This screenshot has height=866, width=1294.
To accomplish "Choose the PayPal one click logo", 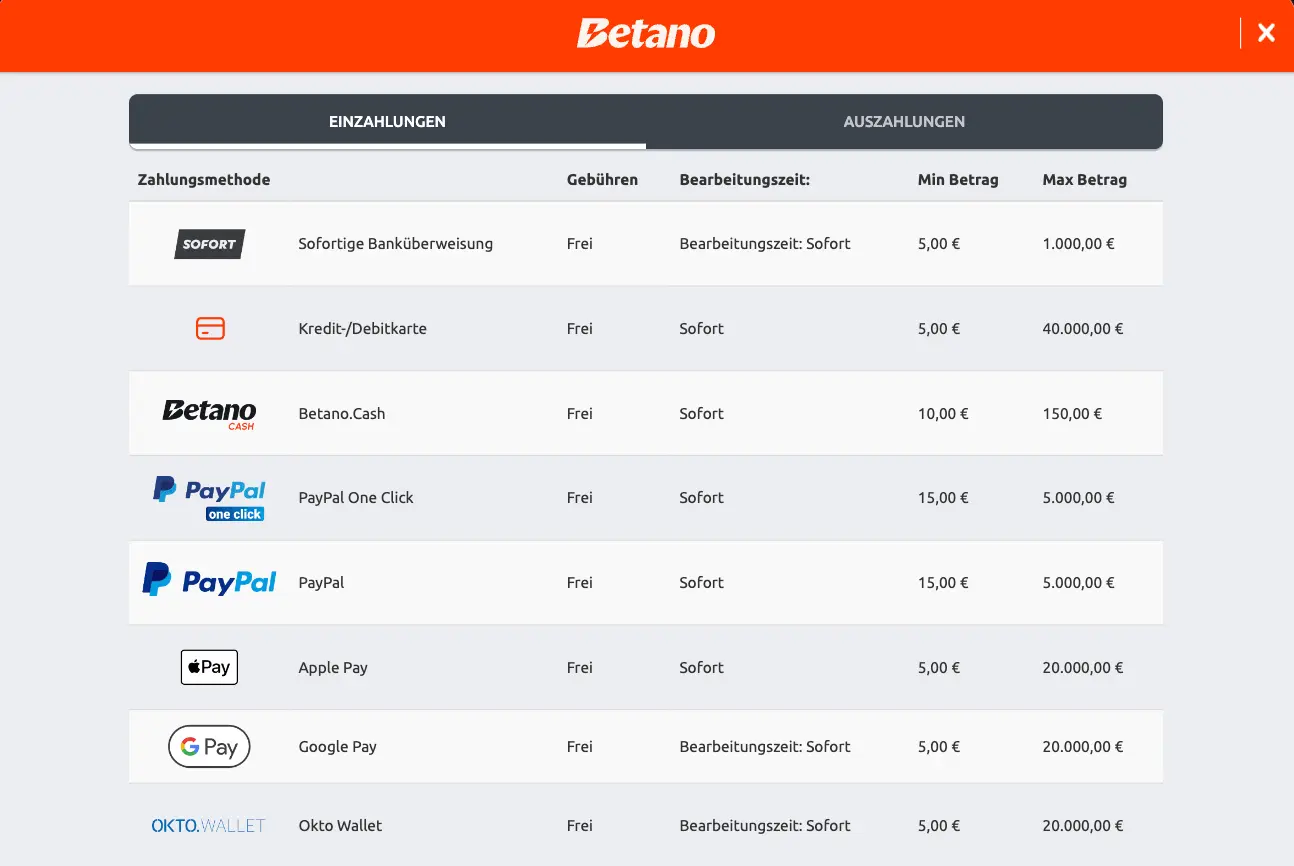I will (209, 498).
